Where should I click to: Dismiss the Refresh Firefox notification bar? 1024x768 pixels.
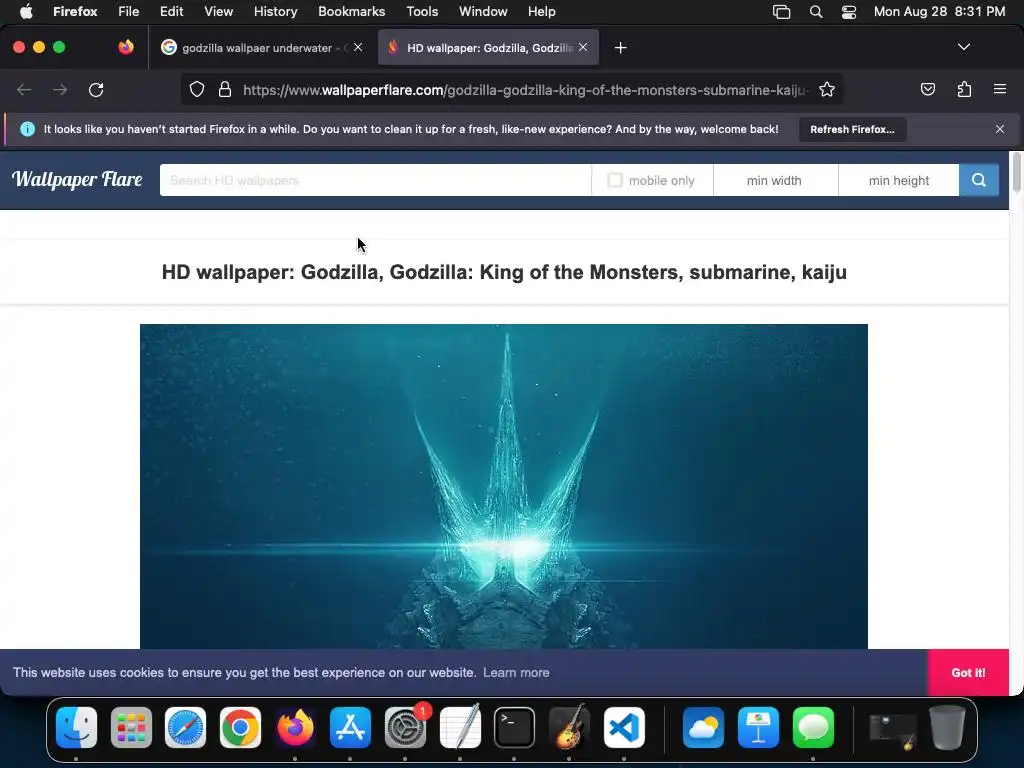[1000, 129]
